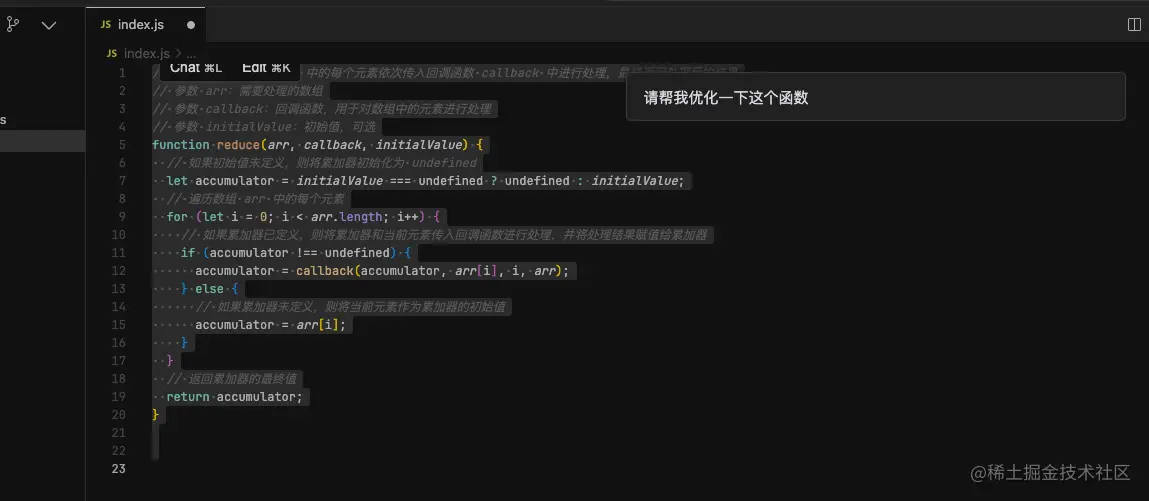
Task: Click the accumulator = callback(...) line
Action: (x=382, y=271)
